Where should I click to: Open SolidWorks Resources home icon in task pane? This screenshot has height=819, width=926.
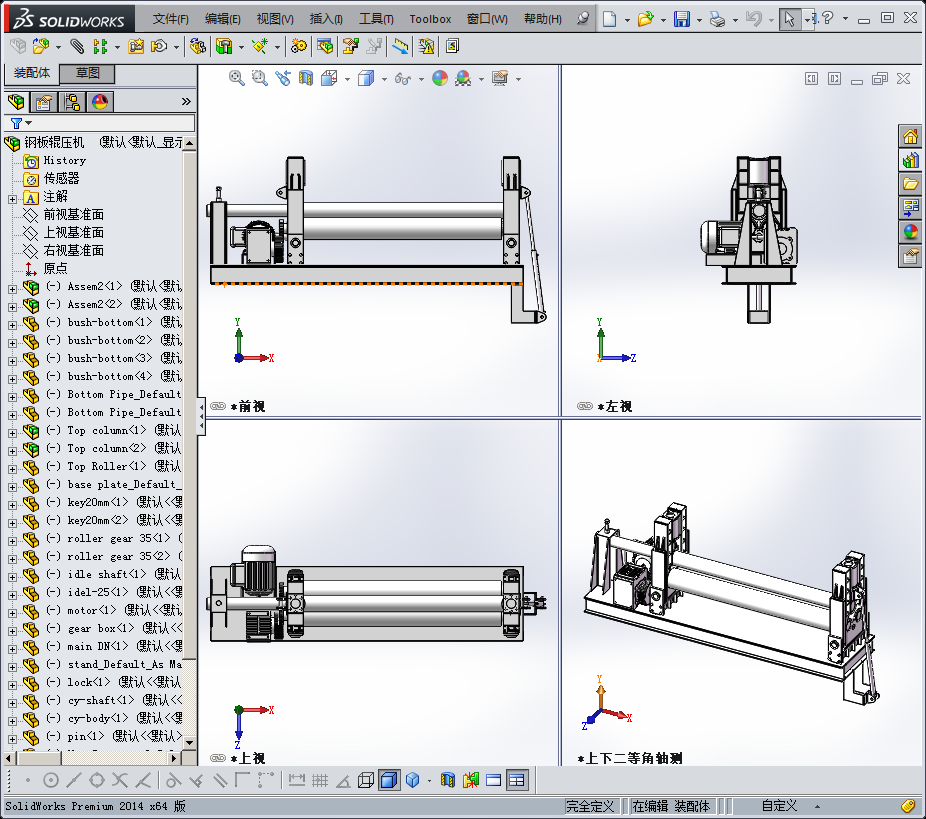910,136
